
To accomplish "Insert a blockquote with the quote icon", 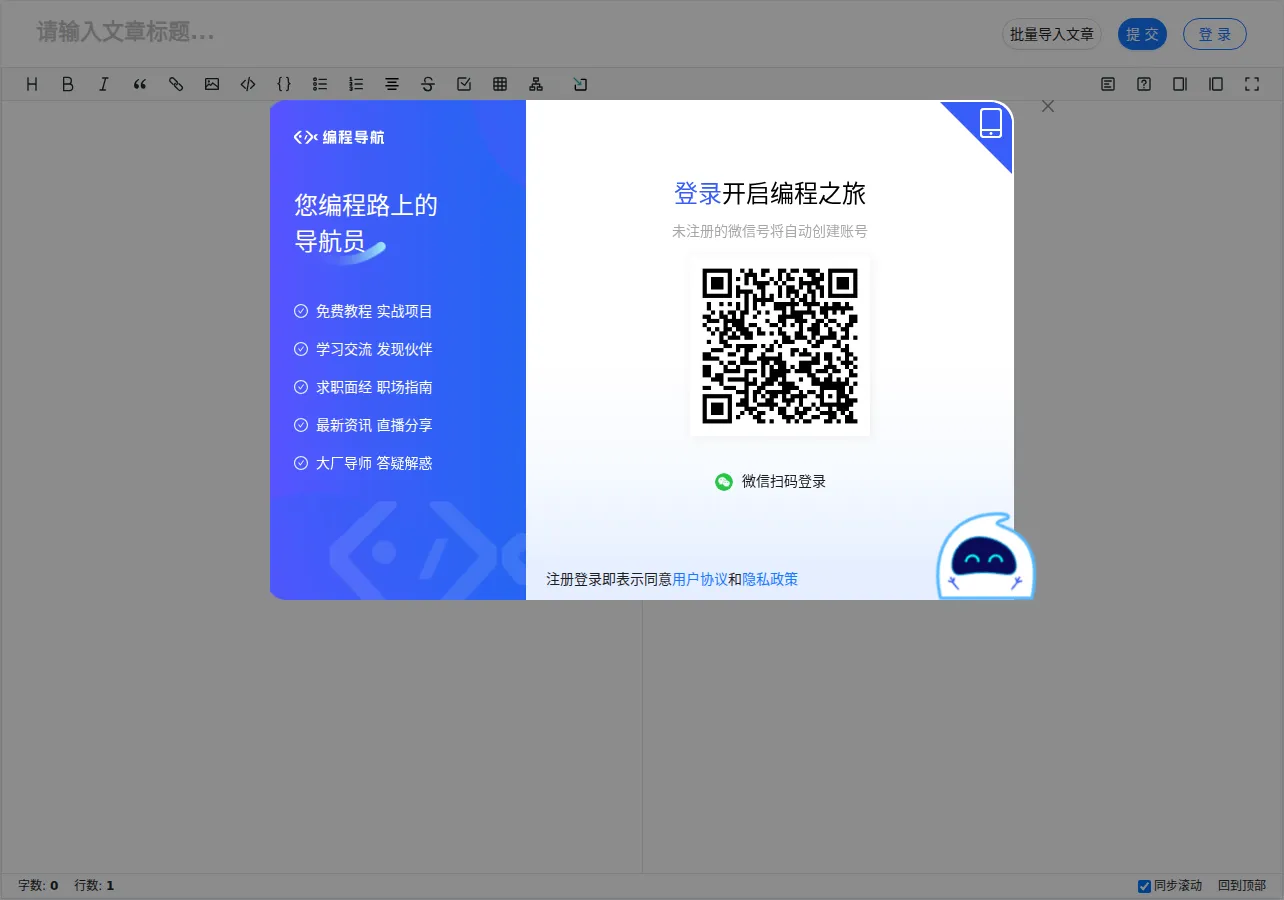I will 140,84.
